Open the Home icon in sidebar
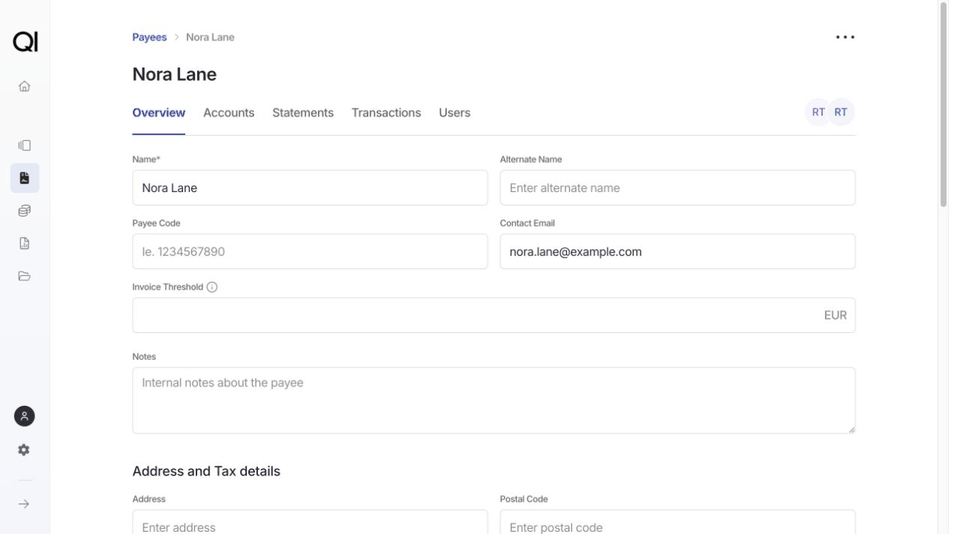 pos(24,86)
